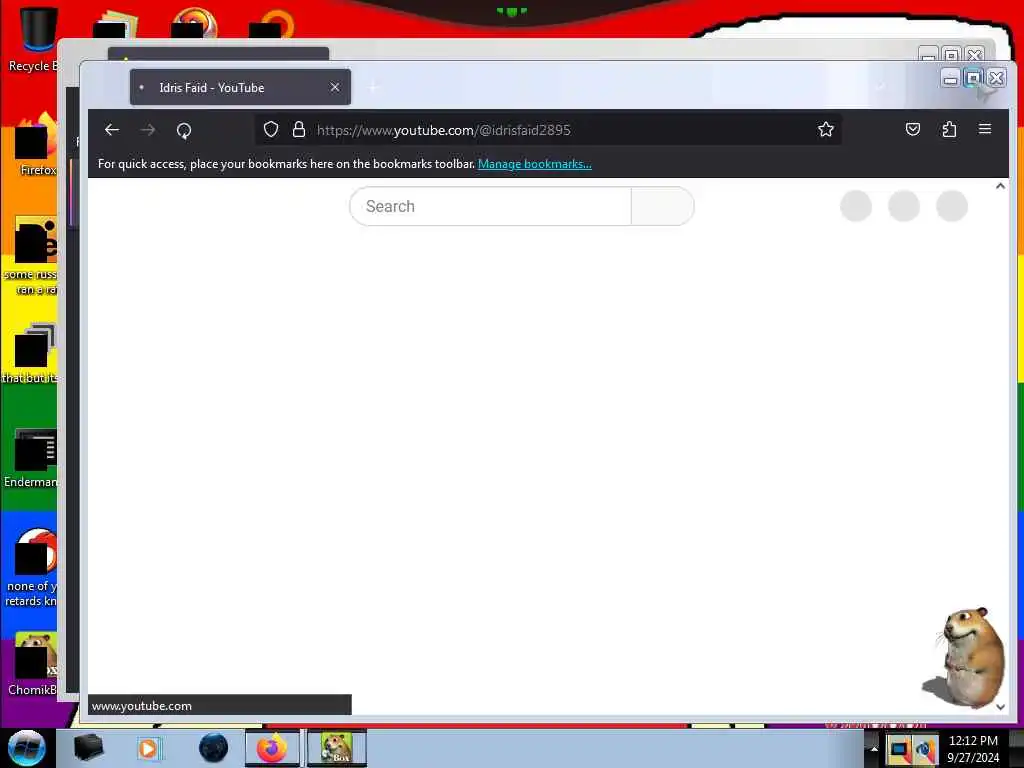
Task: Open the ChomikBox desktop icon
Action: point(33,664)
